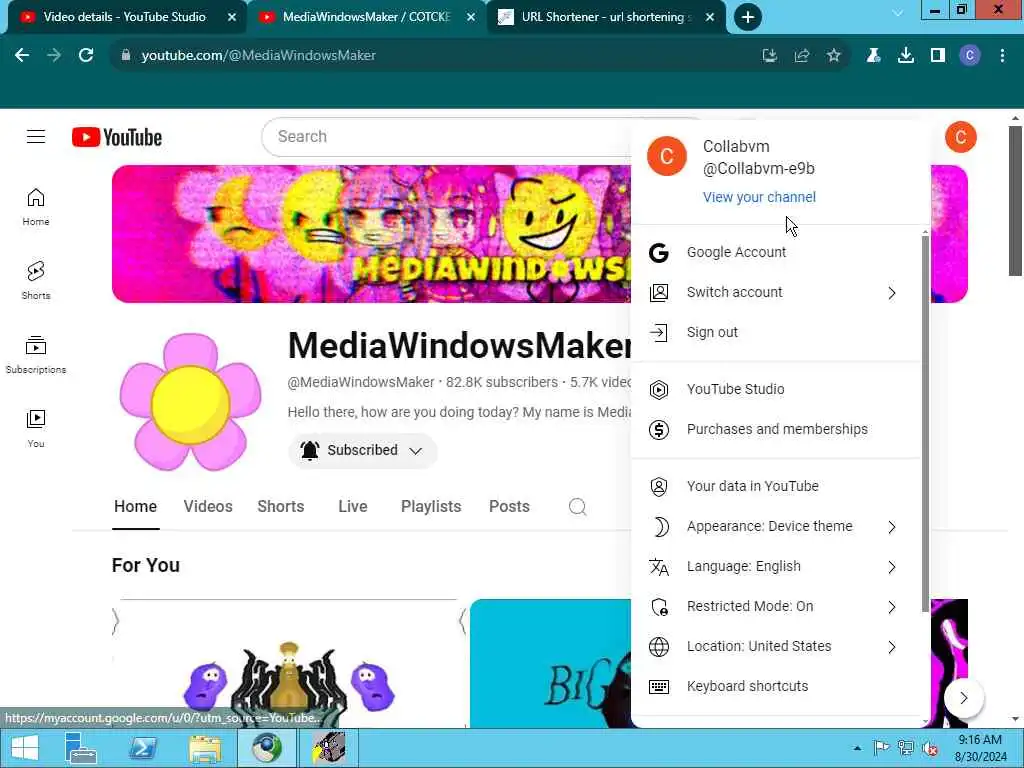This screenshot has height=768, width=1024.
Task: Open the tab search dropdown arrow
Action: tap(898, 12)
